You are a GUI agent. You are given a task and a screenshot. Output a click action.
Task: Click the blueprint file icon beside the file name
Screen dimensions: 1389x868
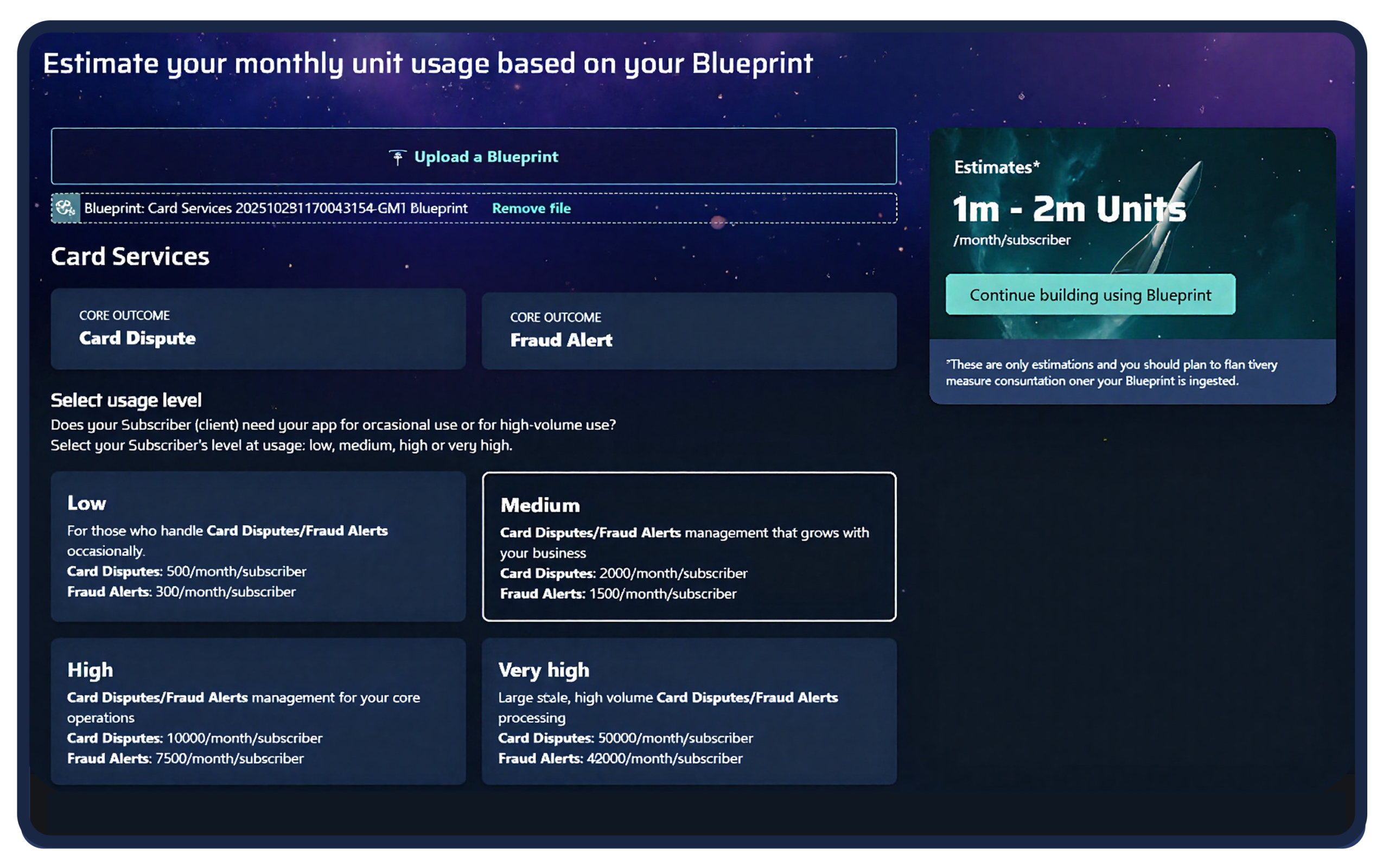[x=65, y=208]
